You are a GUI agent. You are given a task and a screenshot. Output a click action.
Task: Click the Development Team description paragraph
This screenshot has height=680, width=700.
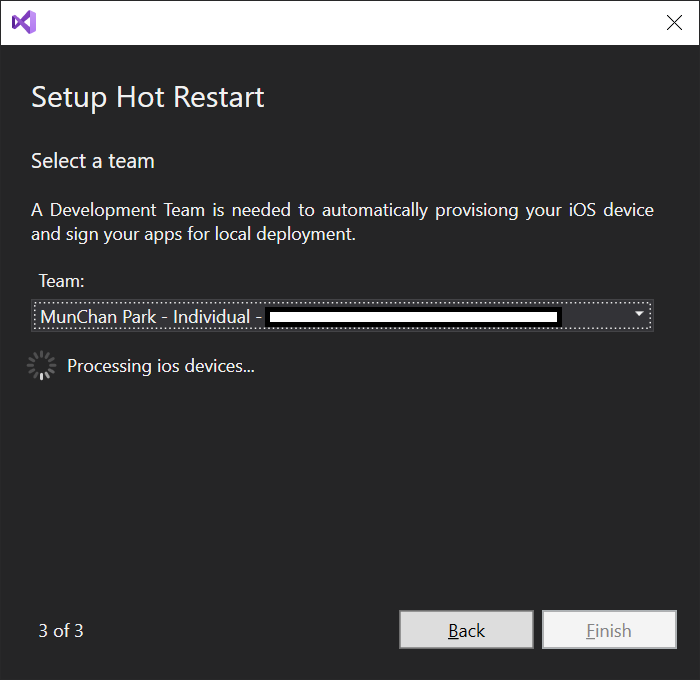click(342, 222)
